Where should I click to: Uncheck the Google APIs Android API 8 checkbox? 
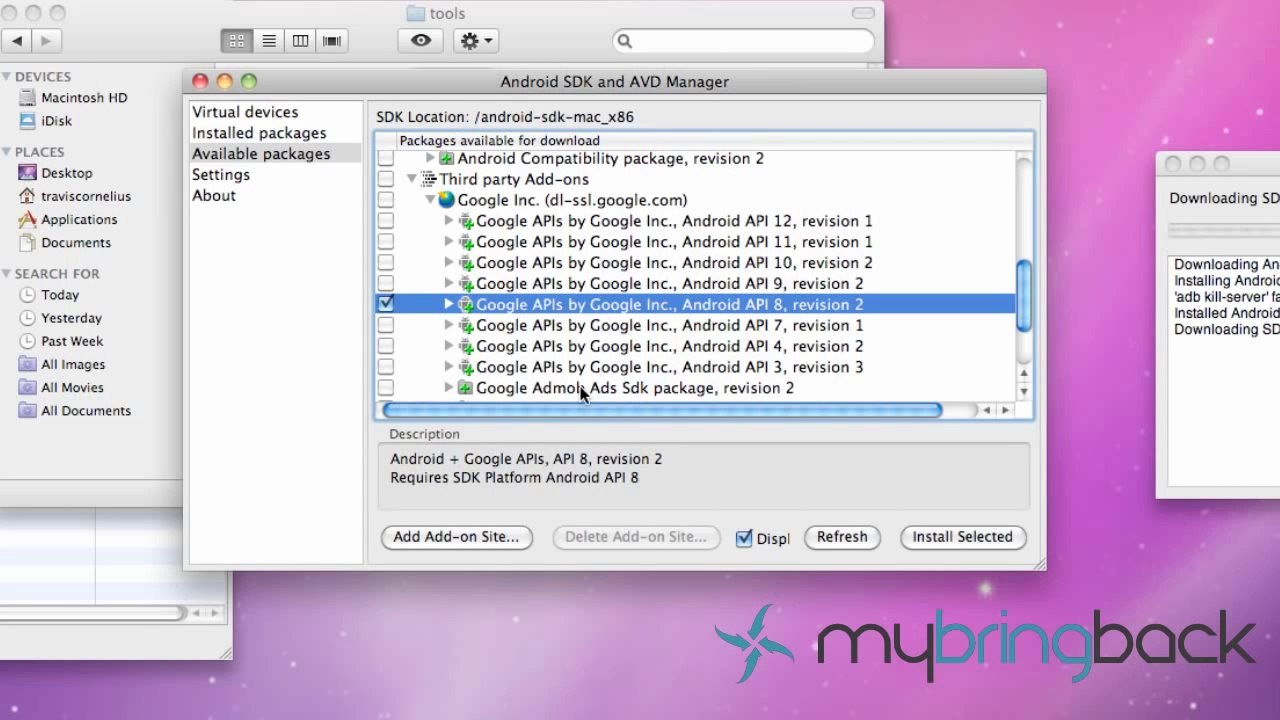click(x=386, y=304)
